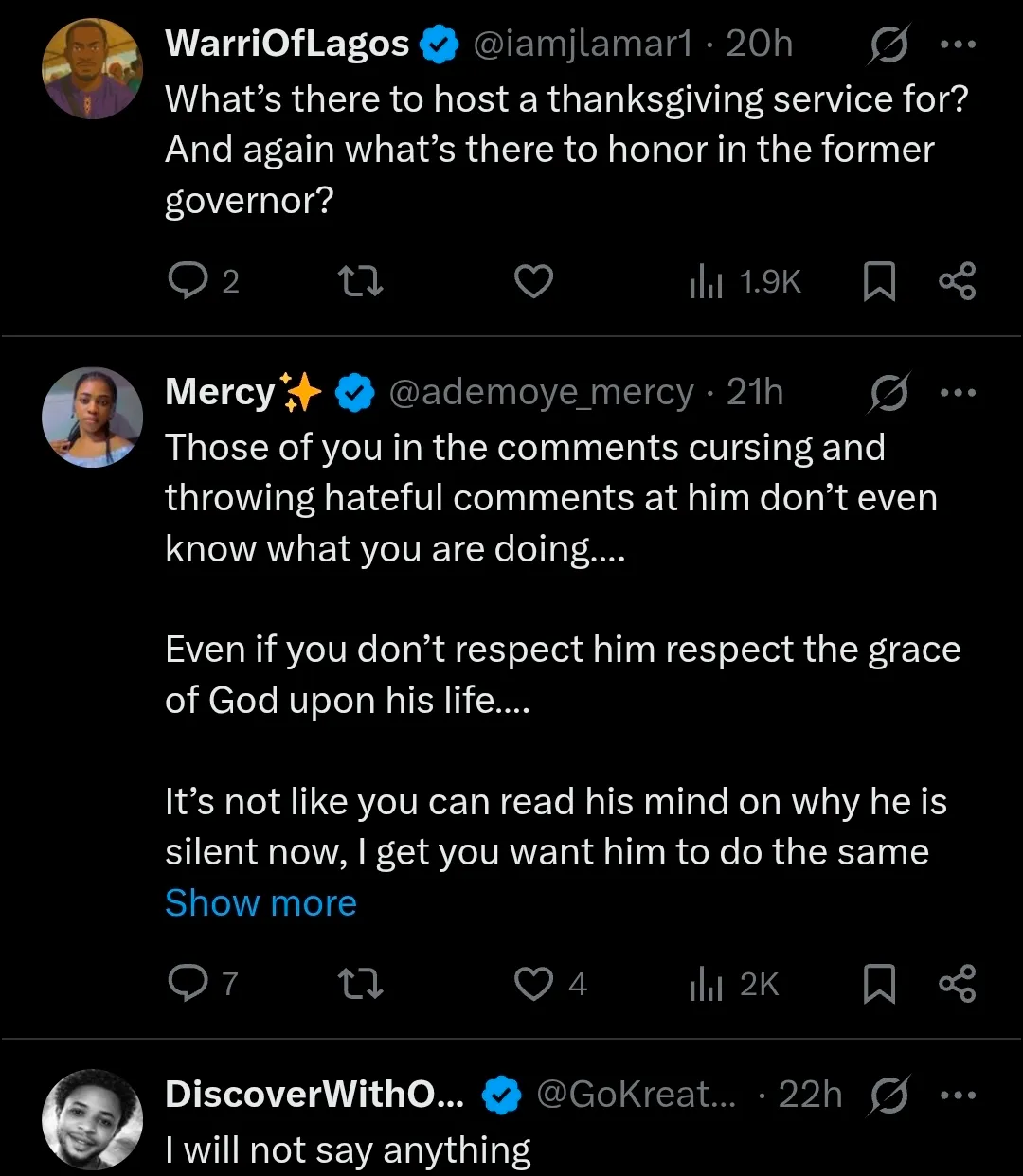Like WarriOfLagos's tweet
1023x1176 pixels.
coord(533,281)
